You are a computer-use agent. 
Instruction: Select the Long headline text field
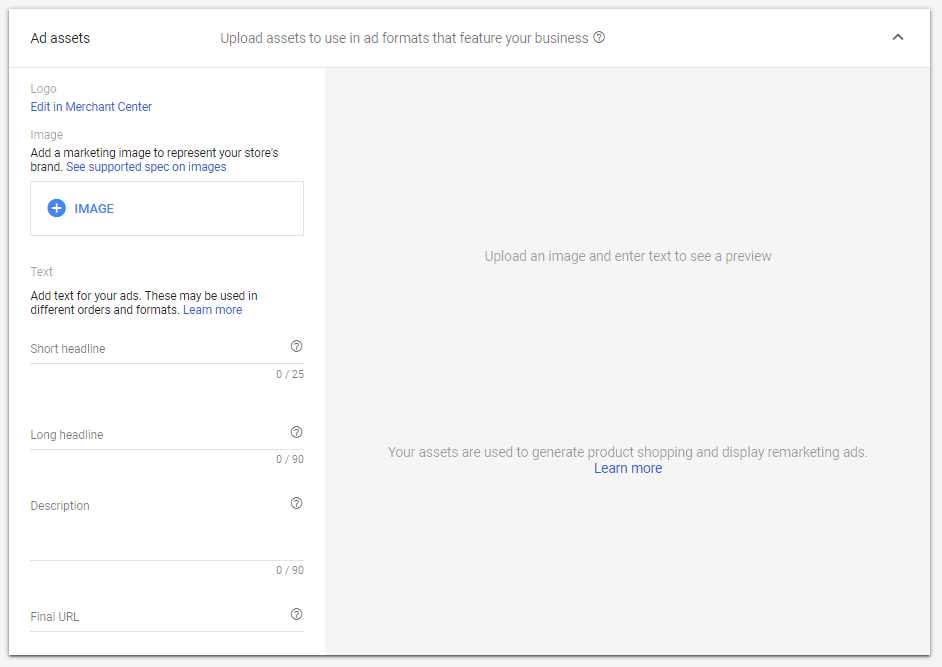(155, 435)
